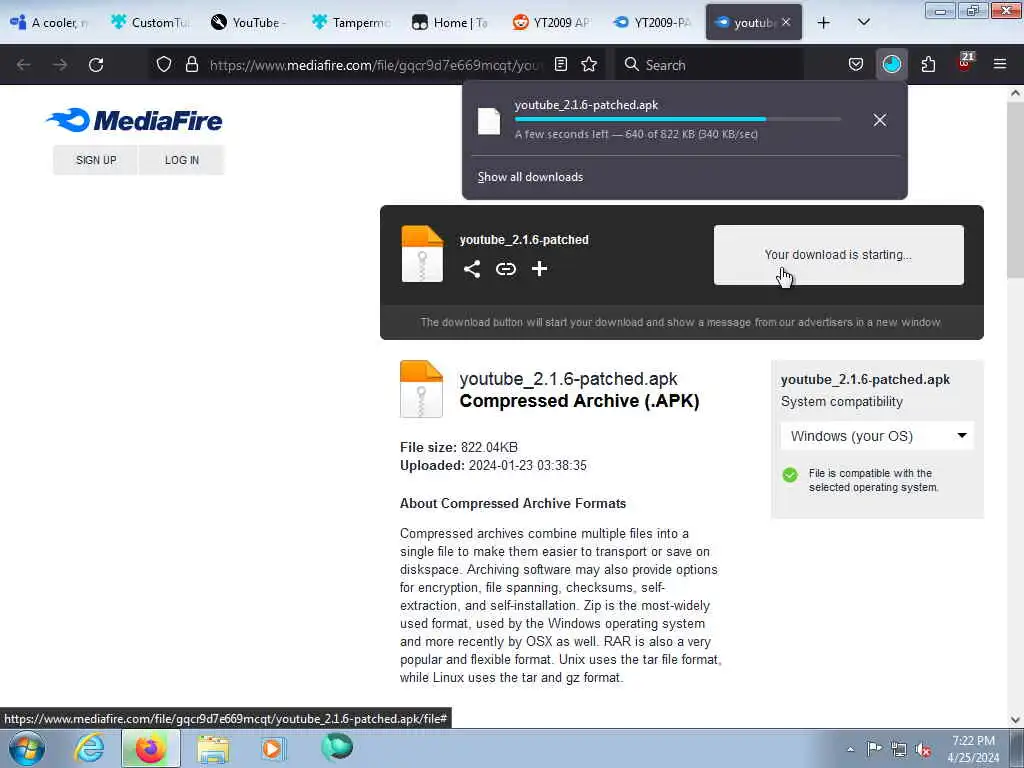Switch to the YT2009 AP tab
Viewport: 1024px width, 768px height.
(553, 22)
